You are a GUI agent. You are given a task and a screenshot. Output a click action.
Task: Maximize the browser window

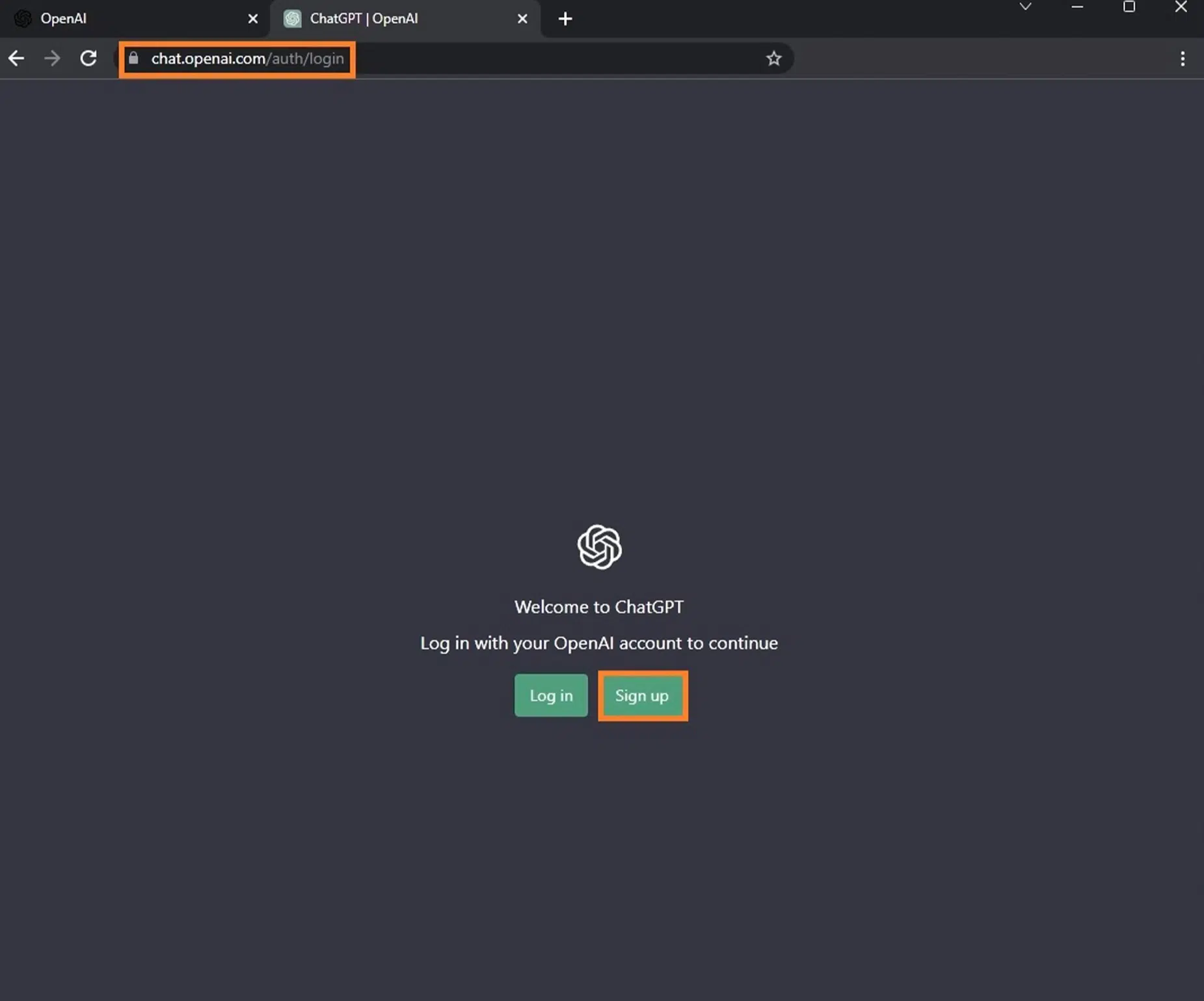click(1129, 7)
